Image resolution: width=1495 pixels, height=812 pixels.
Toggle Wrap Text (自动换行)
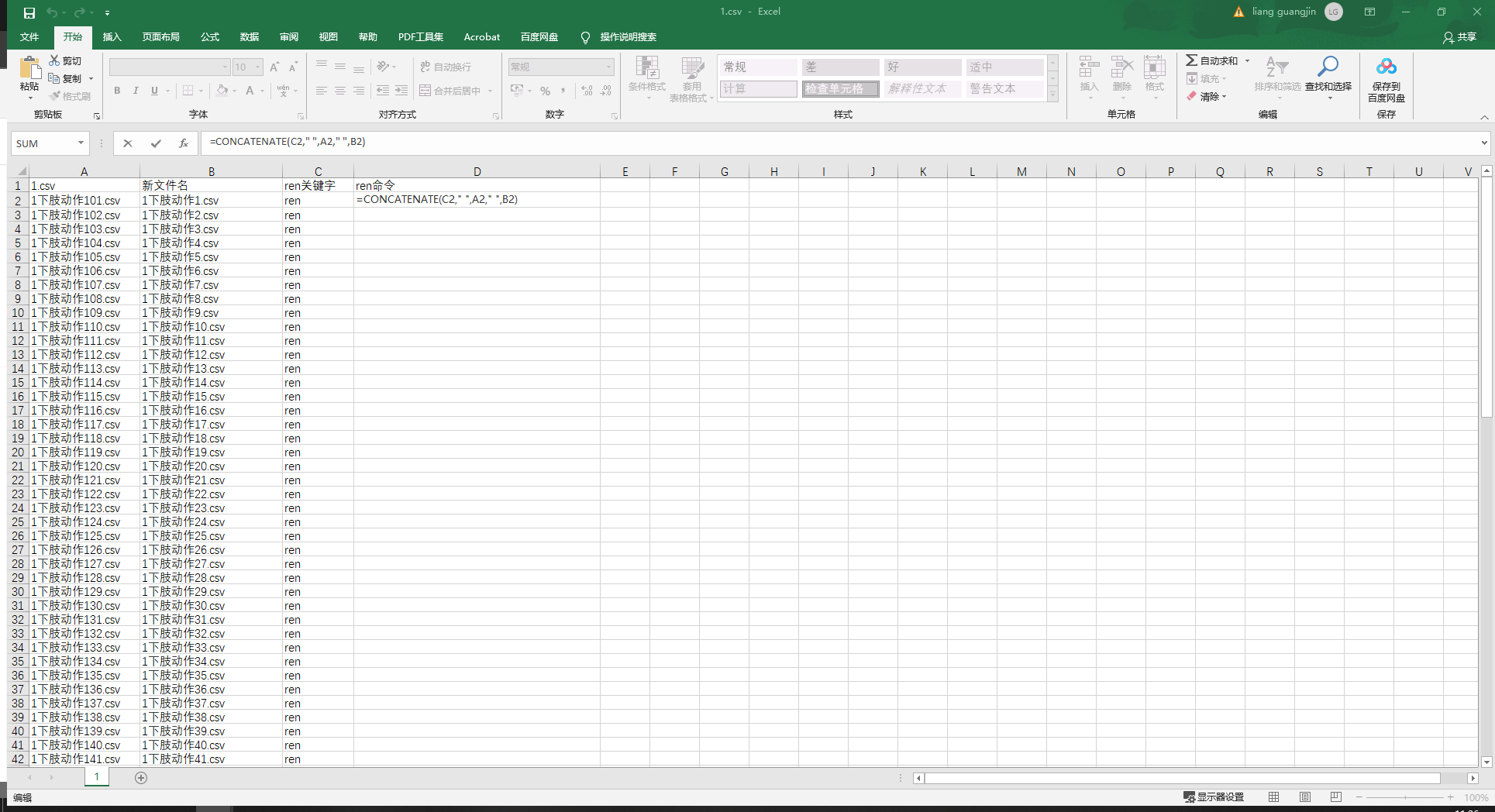(446, 67)
